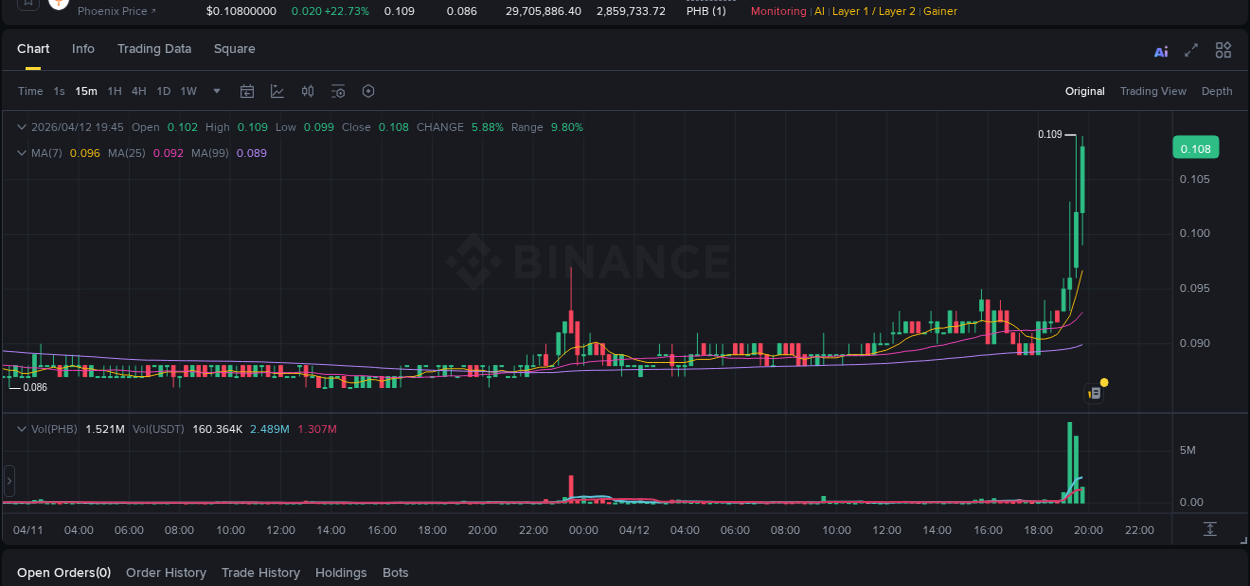Select the candlestick style icon
1250x586 pixels.
[307, 90]
